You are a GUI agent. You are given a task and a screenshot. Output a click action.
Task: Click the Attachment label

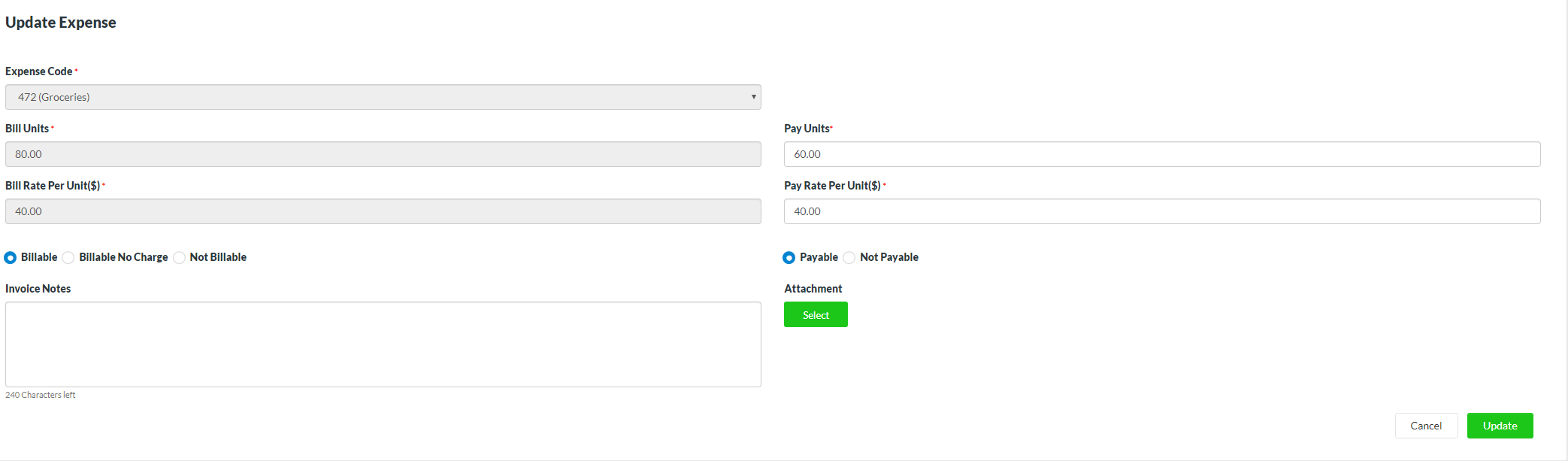813,289
